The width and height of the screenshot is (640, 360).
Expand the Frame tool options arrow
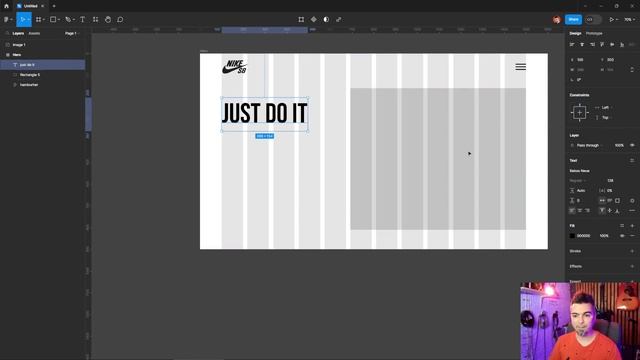(x=44, y=20)
